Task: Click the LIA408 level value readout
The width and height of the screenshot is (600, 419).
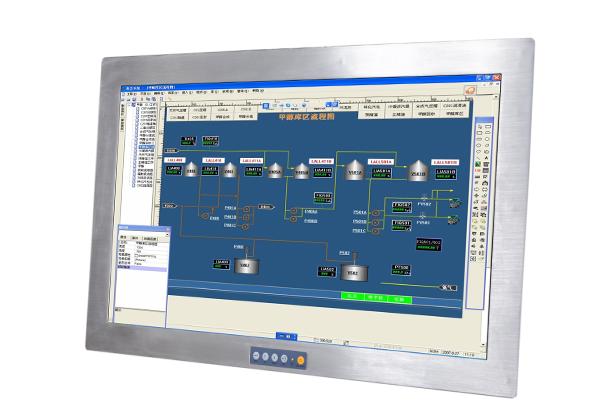Action: pyautogui.click(x=175, y=171)
